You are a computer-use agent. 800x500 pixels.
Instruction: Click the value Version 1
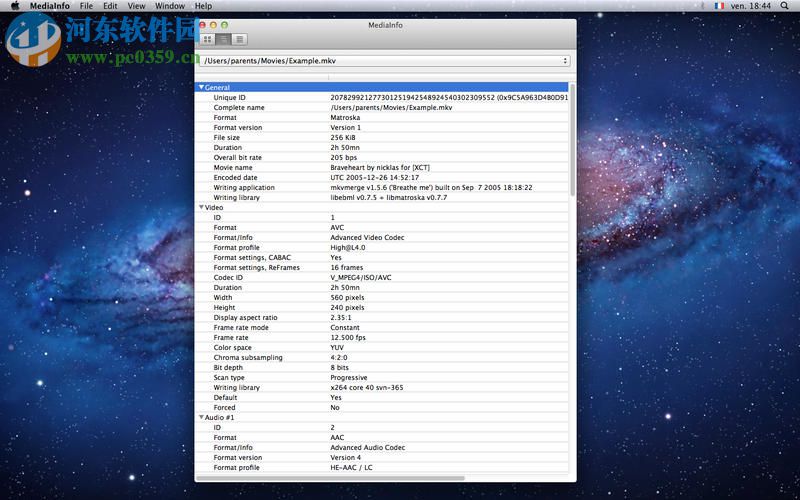tap(345, 128)
